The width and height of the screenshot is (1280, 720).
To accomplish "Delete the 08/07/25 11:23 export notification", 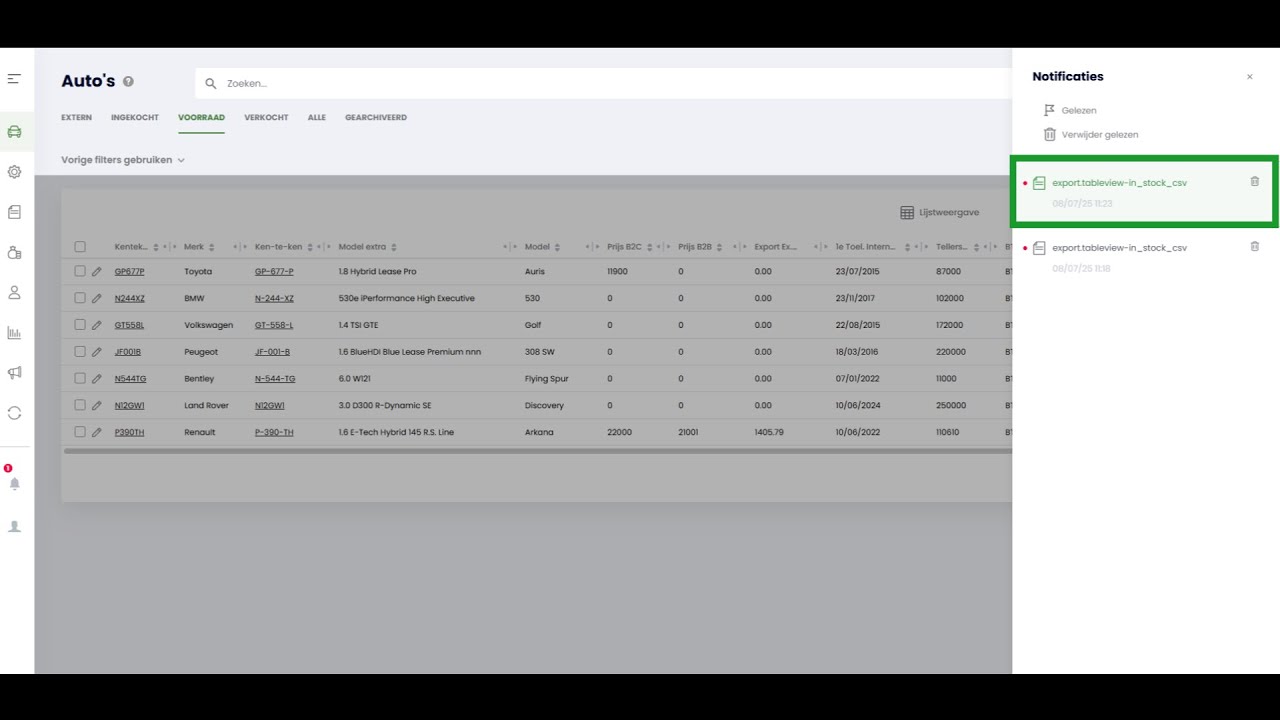I will click(1255, 181).
